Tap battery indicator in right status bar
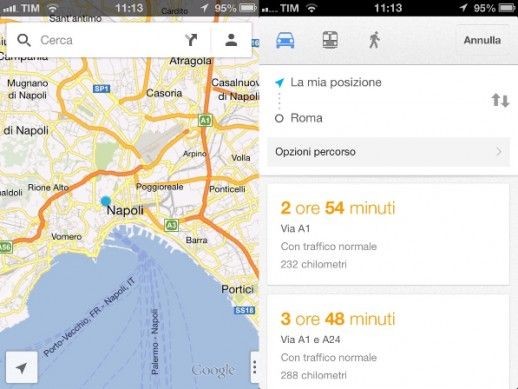Screen dimensions: 518x389 (507, 7)
